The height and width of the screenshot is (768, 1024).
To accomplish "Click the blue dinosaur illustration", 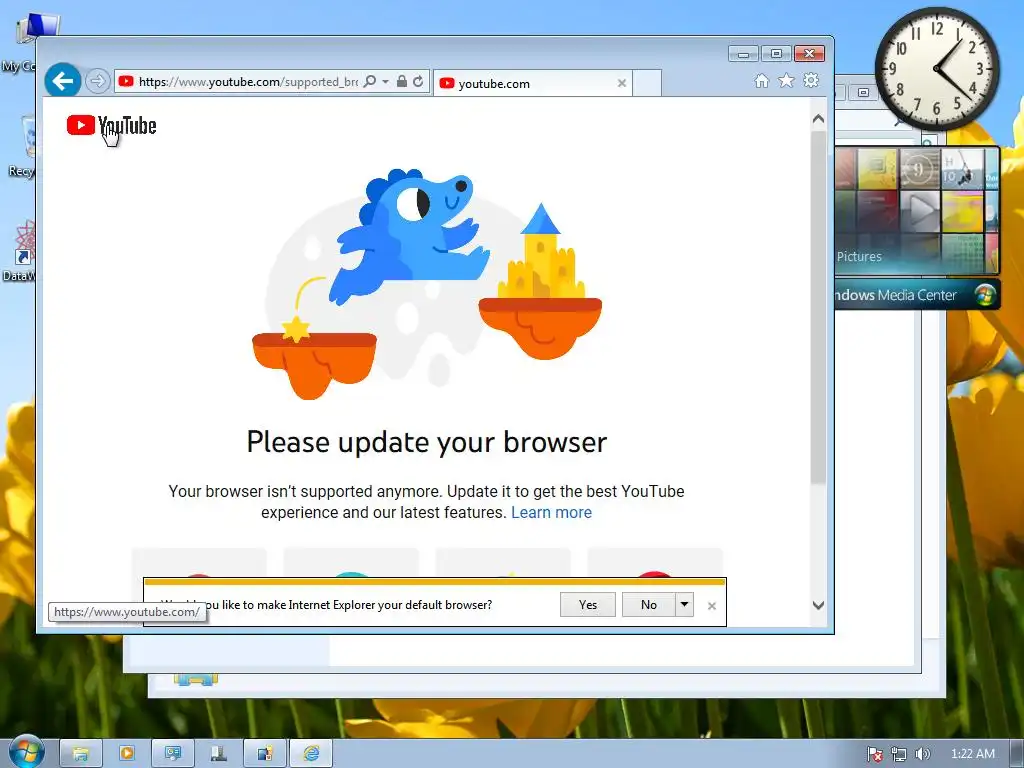I will click(x=409, y=235).
